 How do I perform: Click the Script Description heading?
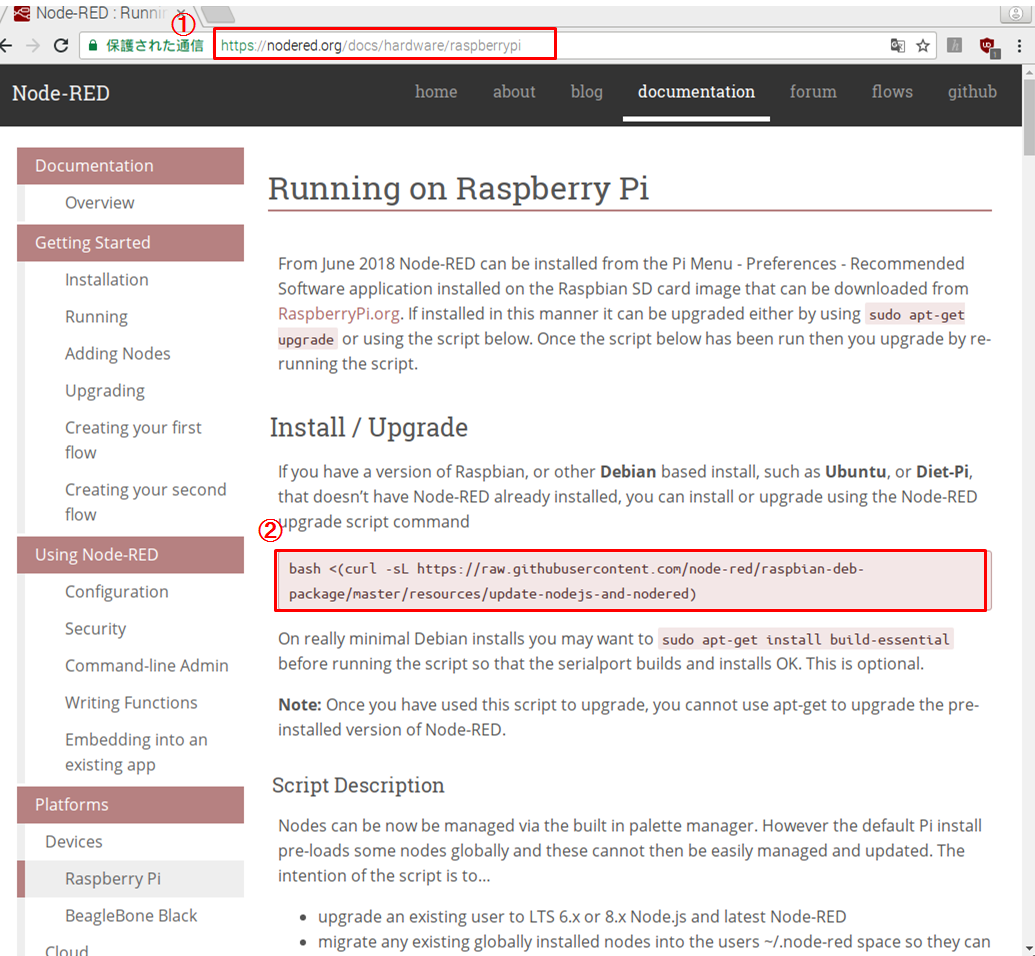[358, 785]
